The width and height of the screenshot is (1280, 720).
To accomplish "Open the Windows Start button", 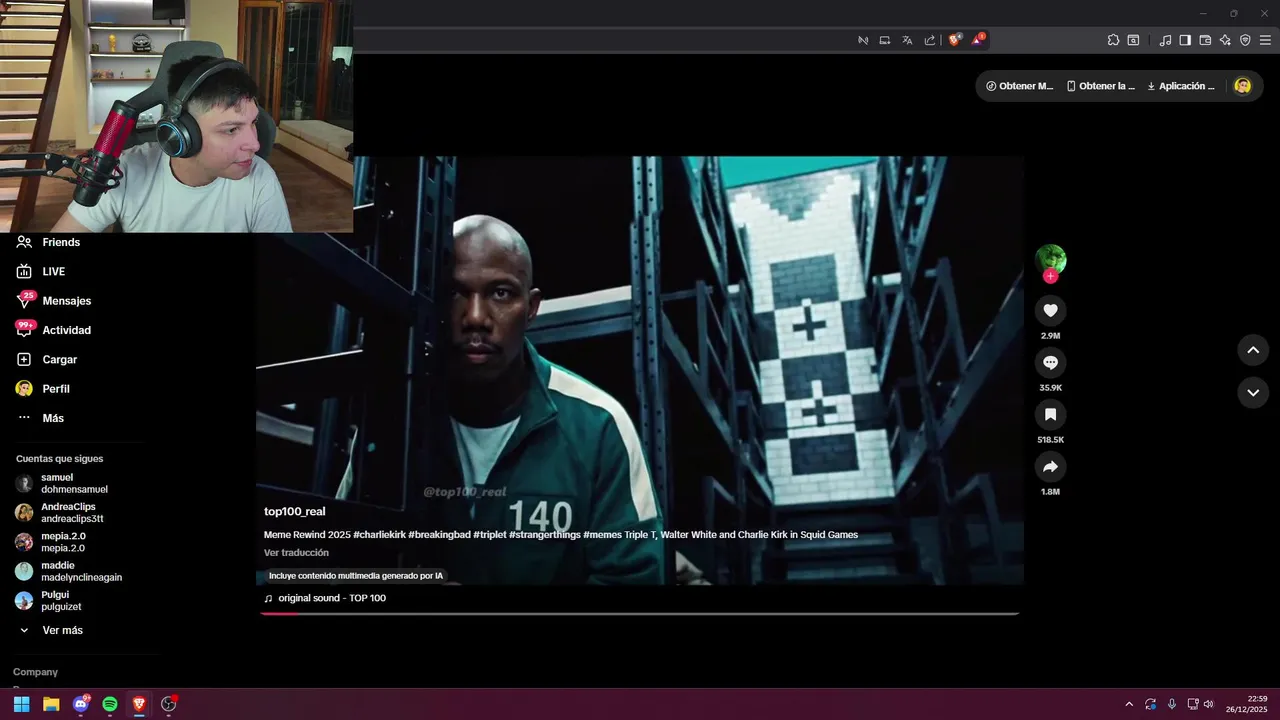I will 21,704.
